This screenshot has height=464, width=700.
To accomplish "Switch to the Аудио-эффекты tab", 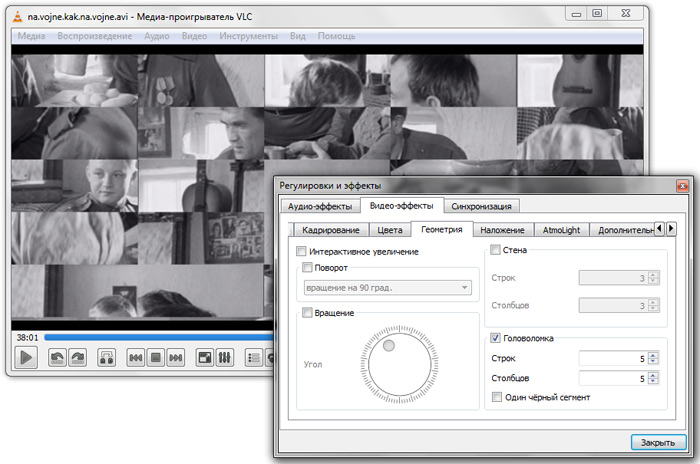I will [x=320, y=206].
